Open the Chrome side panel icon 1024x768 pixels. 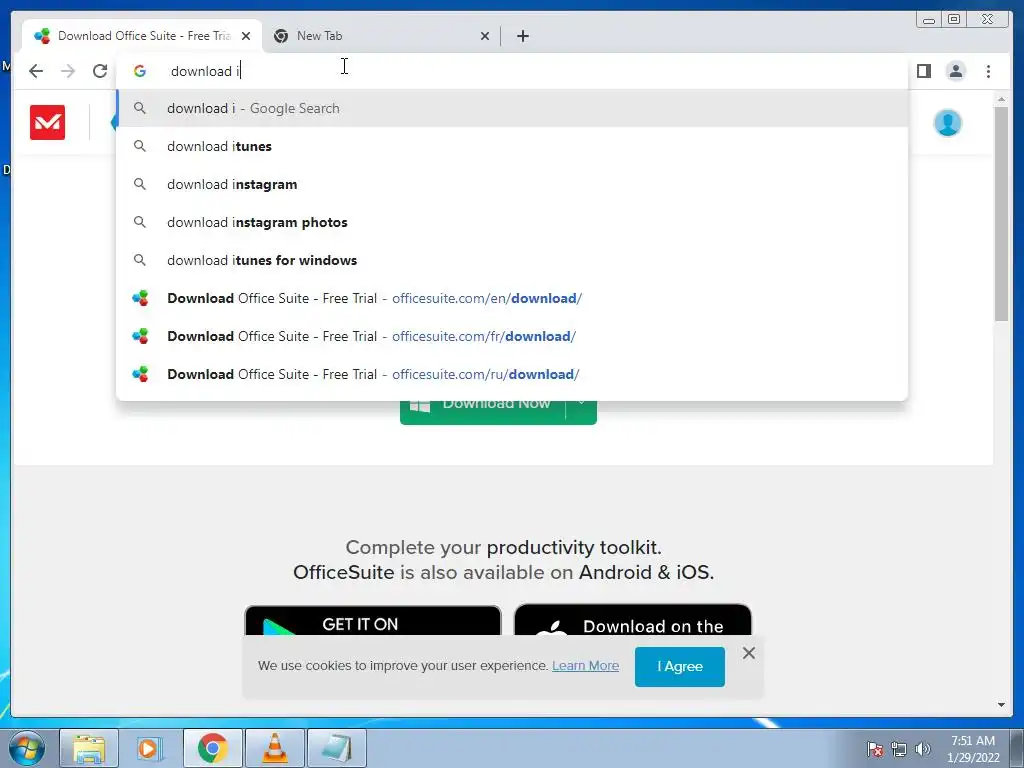(923, 71)
